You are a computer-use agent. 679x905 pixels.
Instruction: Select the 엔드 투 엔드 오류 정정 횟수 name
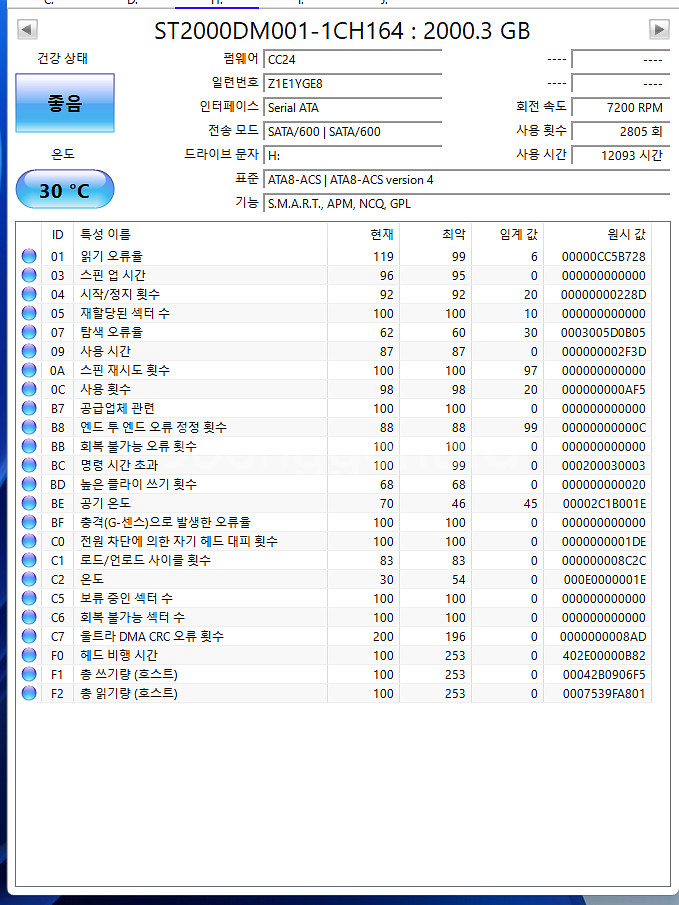click(x=154, y=427)
